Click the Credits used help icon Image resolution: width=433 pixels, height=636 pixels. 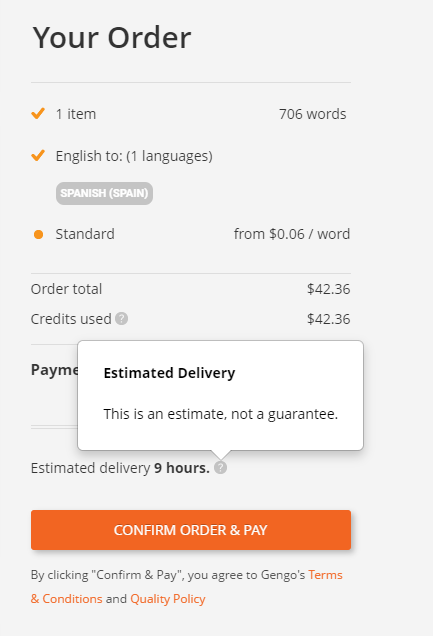pyautogui.click(x=122, y=319)
